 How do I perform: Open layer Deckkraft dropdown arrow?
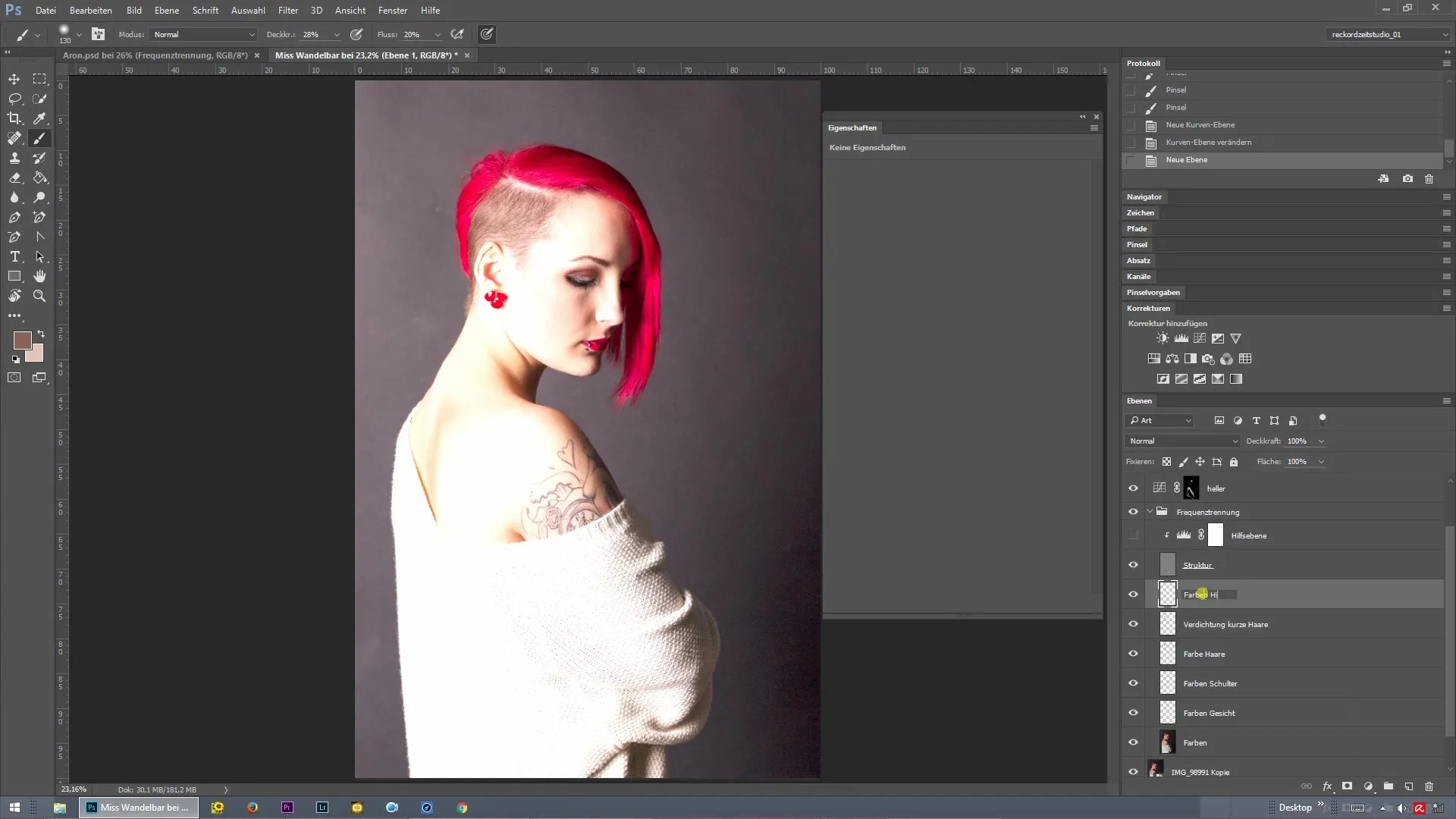[1321, 441]
